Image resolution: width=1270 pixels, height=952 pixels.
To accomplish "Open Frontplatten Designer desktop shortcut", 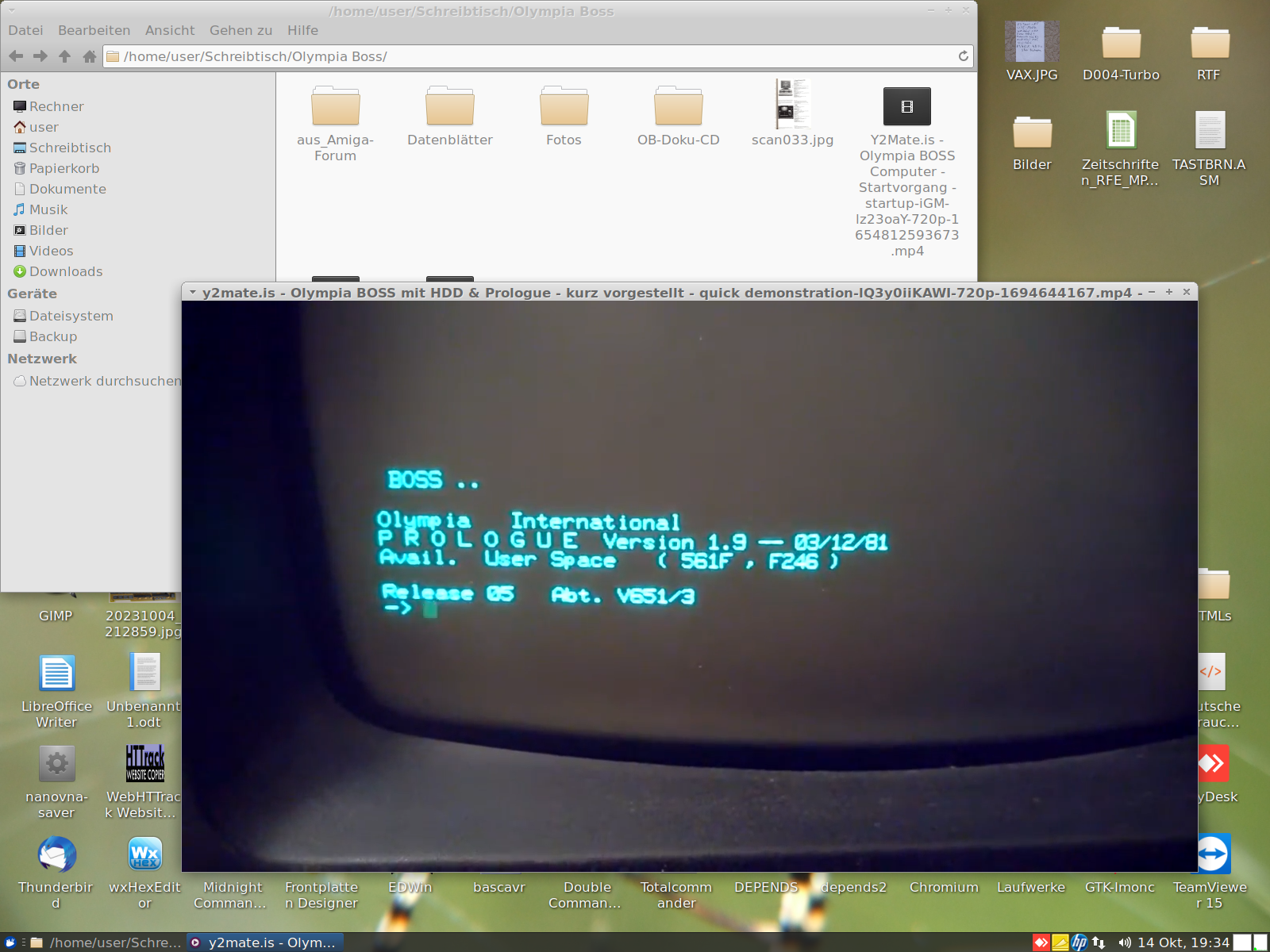I will pyautogui.click(x=321, y=895).
